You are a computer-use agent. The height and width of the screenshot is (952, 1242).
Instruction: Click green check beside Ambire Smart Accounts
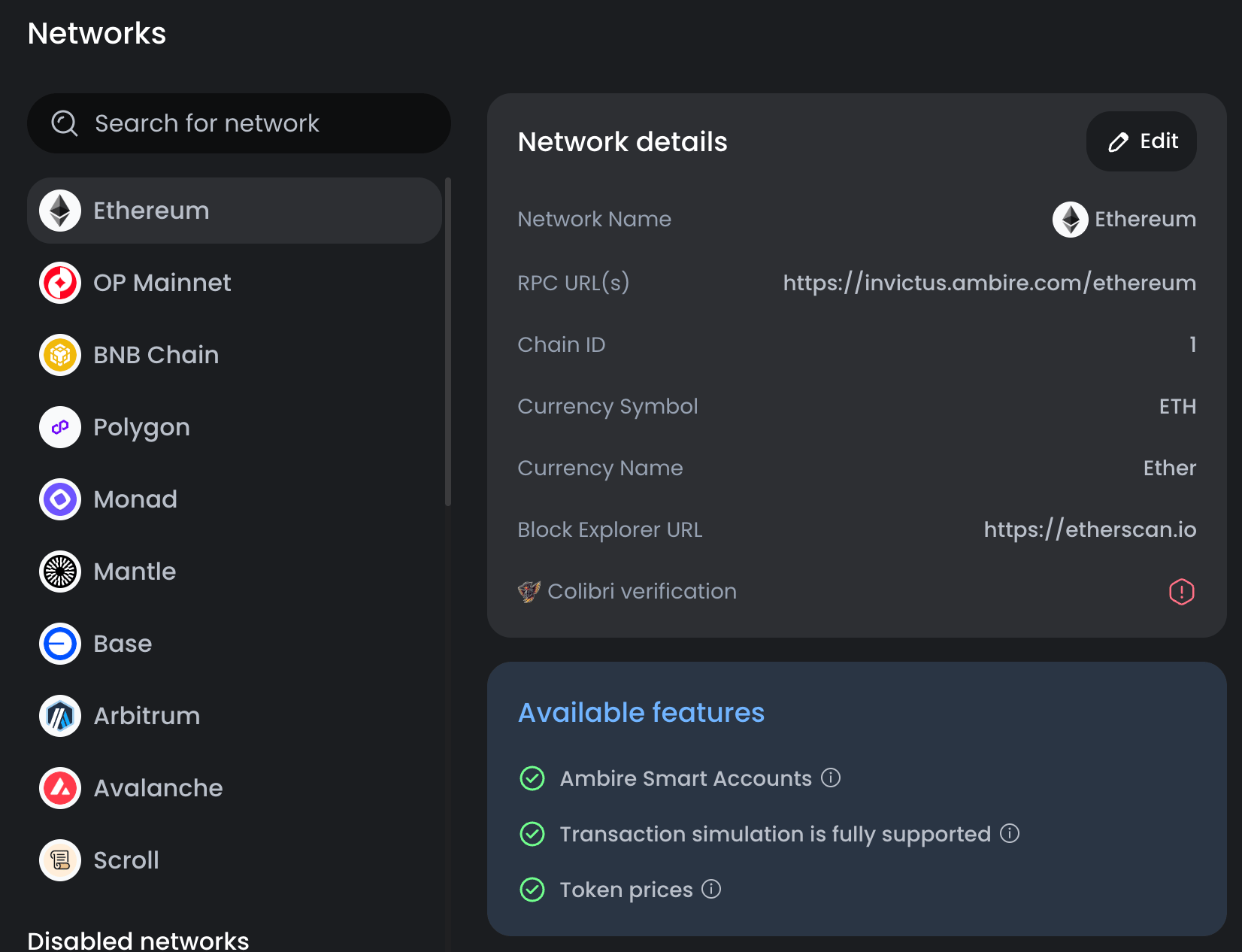pyautogui.click(x=532, y=778)
